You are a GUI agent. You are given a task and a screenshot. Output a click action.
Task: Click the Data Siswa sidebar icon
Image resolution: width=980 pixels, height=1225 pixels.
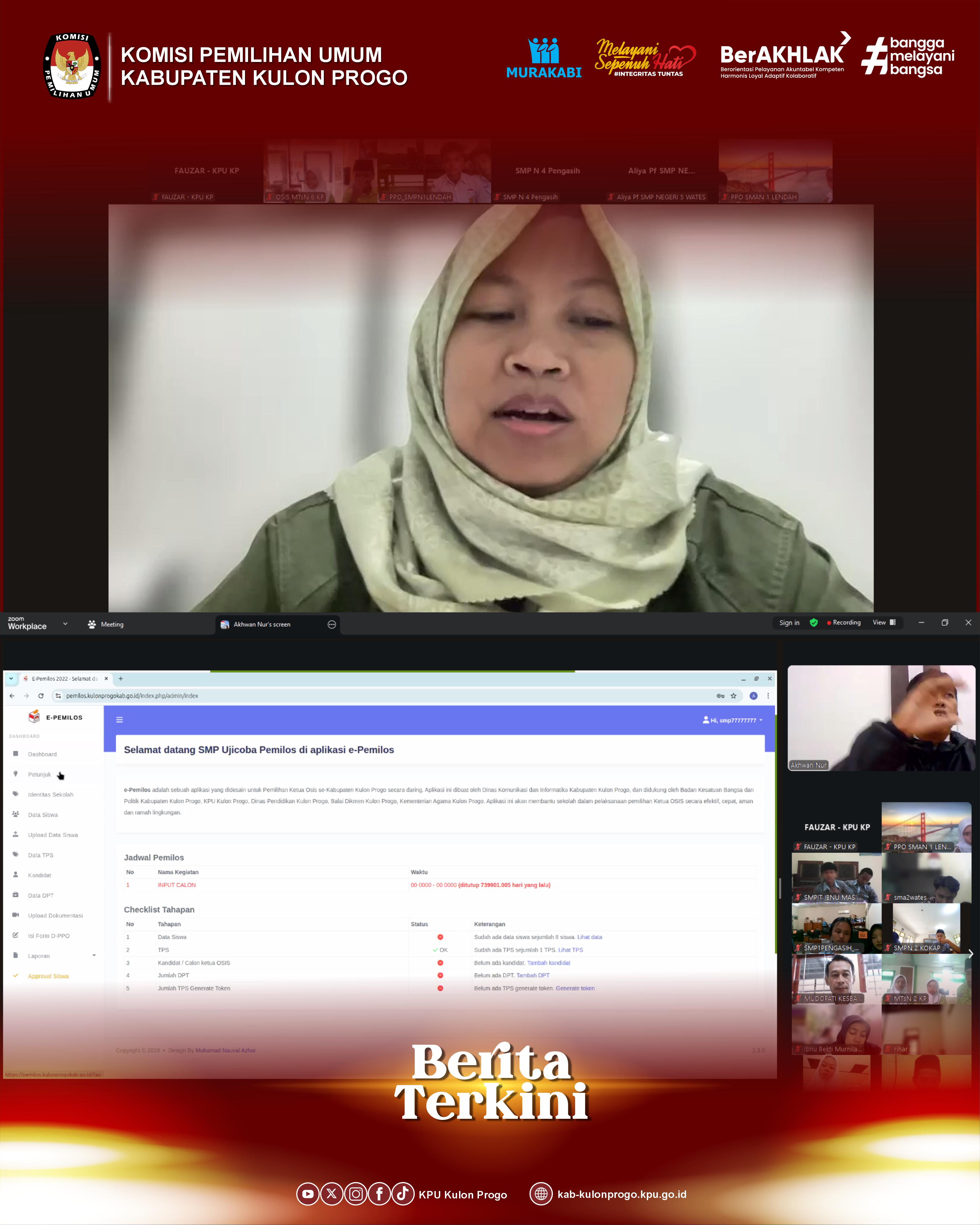(15, 814)
